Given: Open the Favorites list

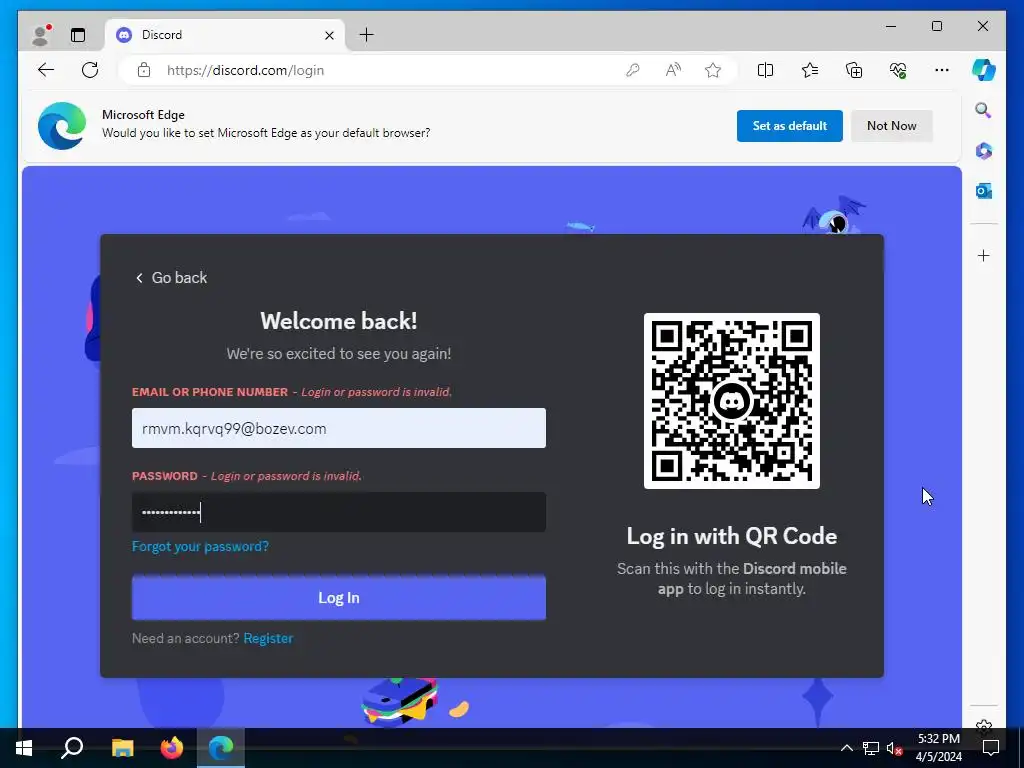Looking at the screenshot, I should coord(810,70).
